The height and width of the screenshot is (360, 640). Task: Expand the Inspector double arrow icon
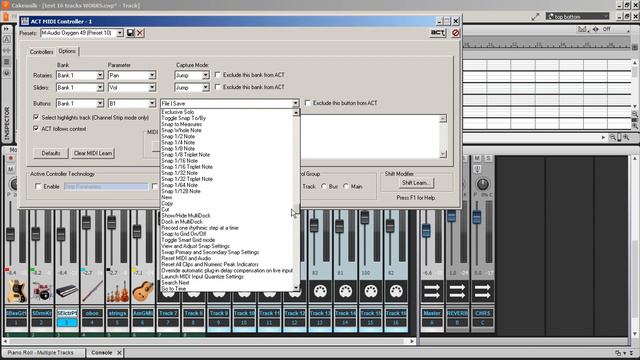(x=7, y=29)
